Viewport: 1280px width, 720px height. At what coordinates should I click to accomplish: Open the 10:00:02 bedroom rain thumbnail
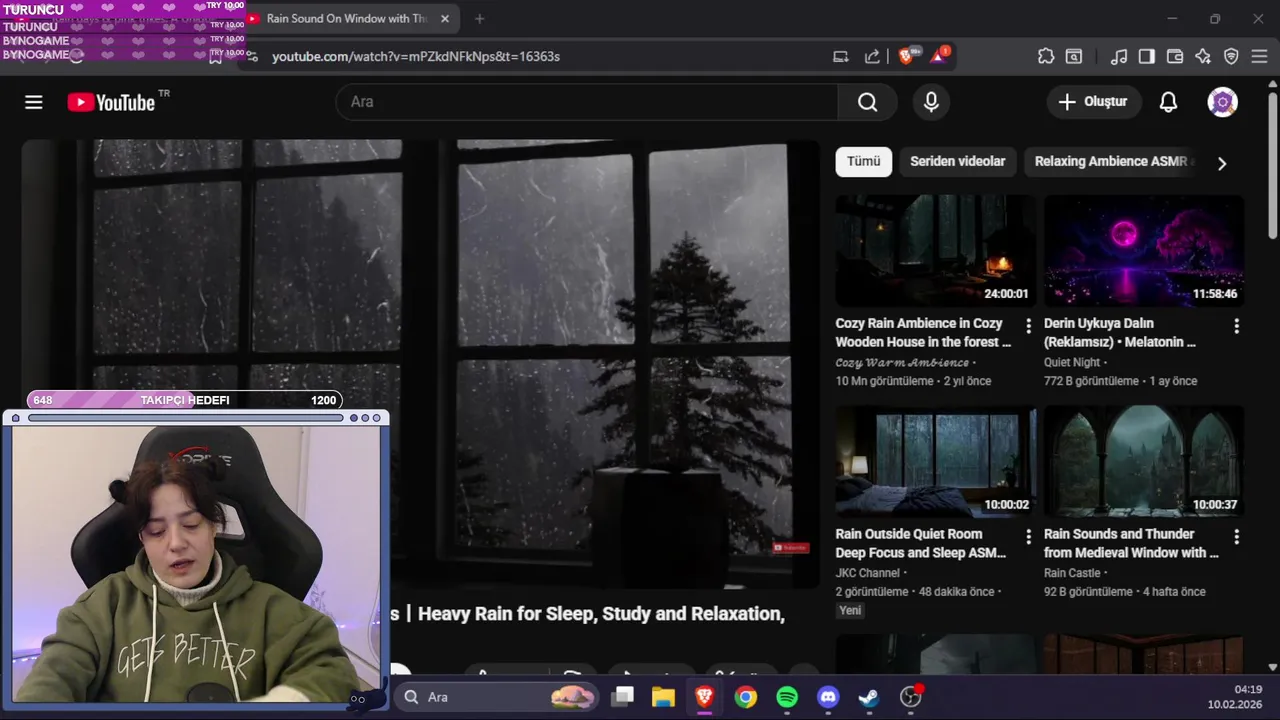(x=935, y=461)
